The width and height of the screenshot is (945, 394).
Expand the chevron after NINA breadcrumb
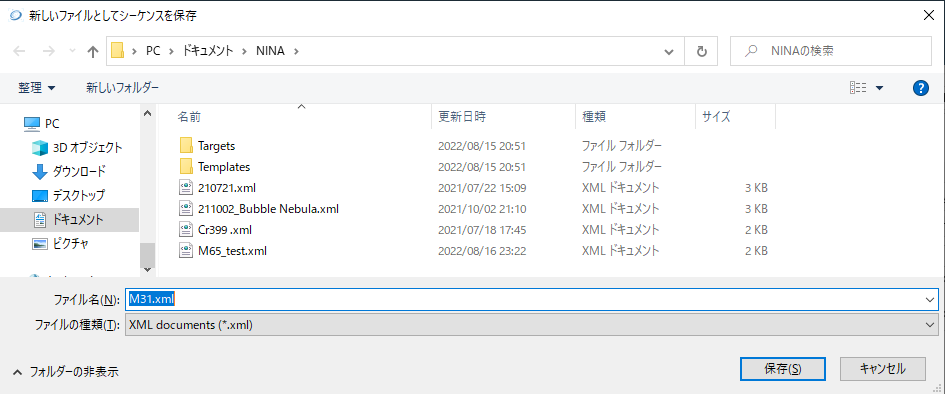(296, 52)
